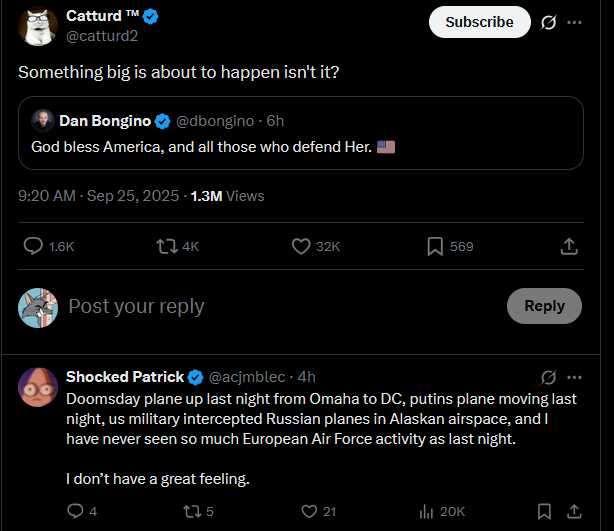Open Shocked Patrick's profile avatar
The height and width of the screenshot is (531, 614).
pos(37,387)
